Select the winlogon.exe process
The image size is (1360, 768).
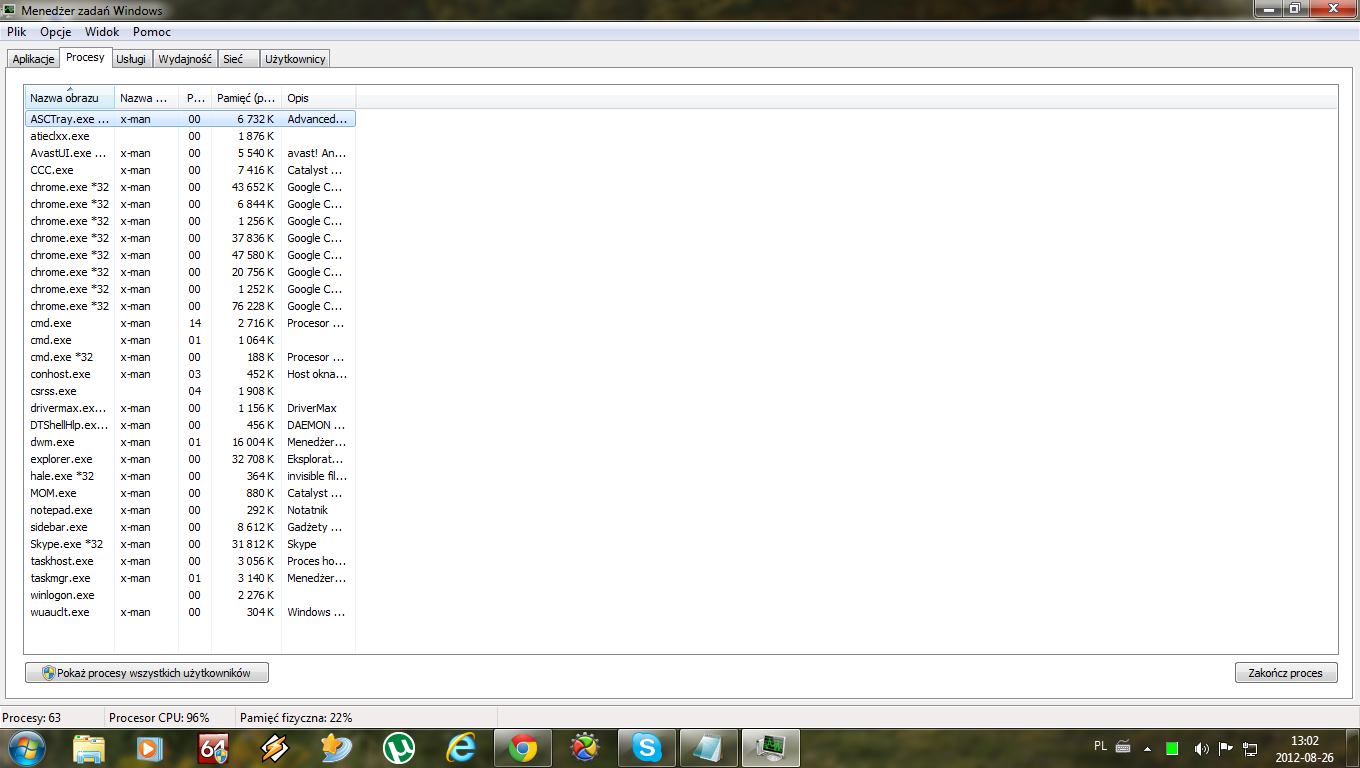190,595
